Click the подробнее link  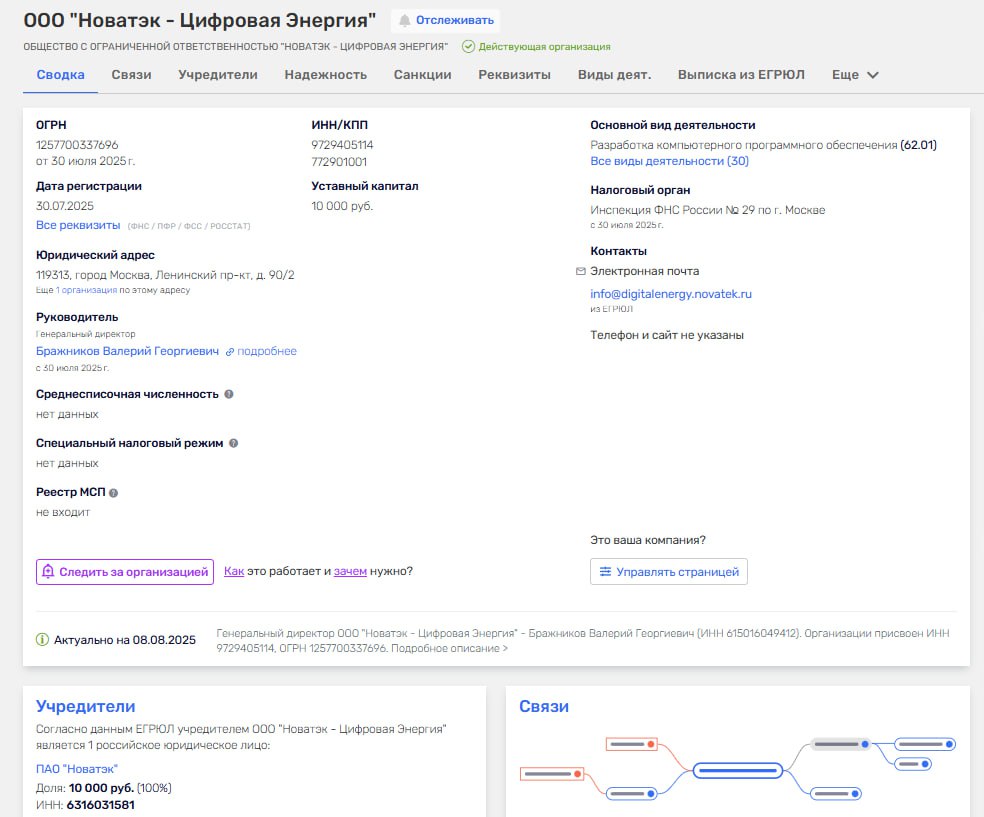coord(267,351)
